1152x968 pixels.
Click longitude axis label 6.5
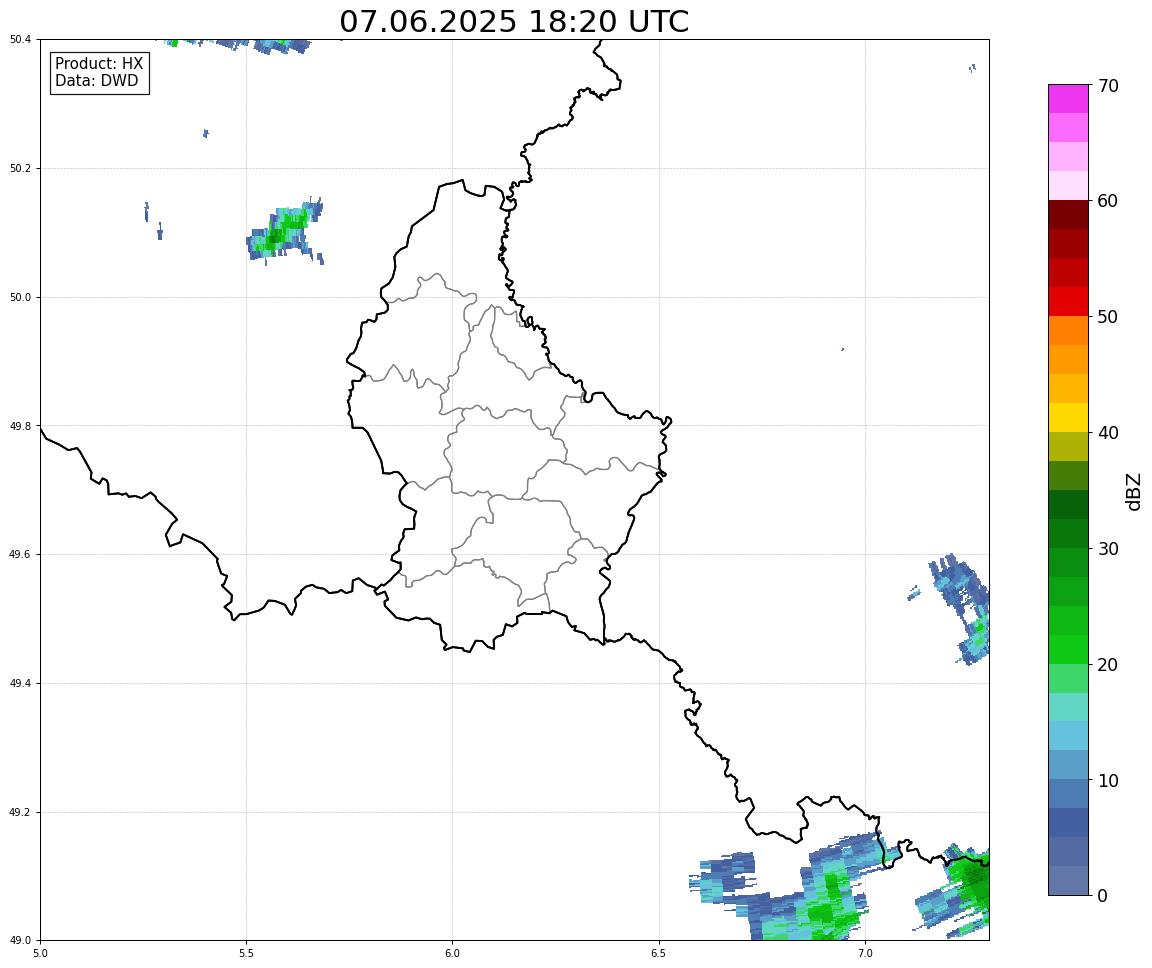tap(659, 953)
